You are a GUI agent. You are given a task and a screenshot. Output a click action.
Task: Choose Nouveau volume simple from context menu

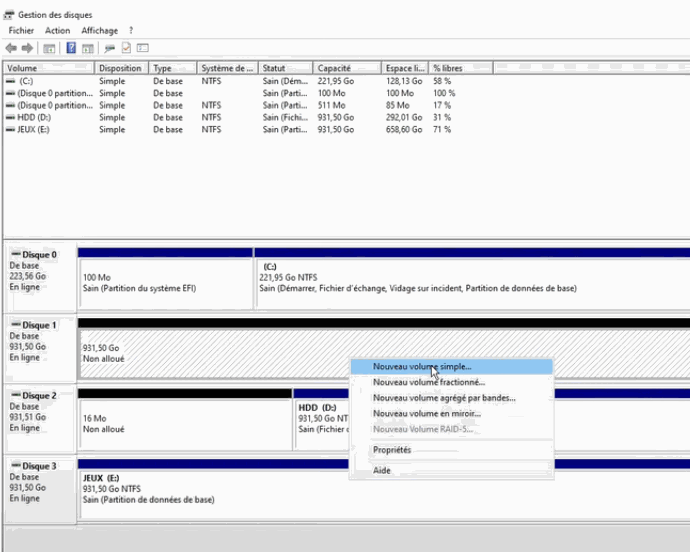click(421, 367)
